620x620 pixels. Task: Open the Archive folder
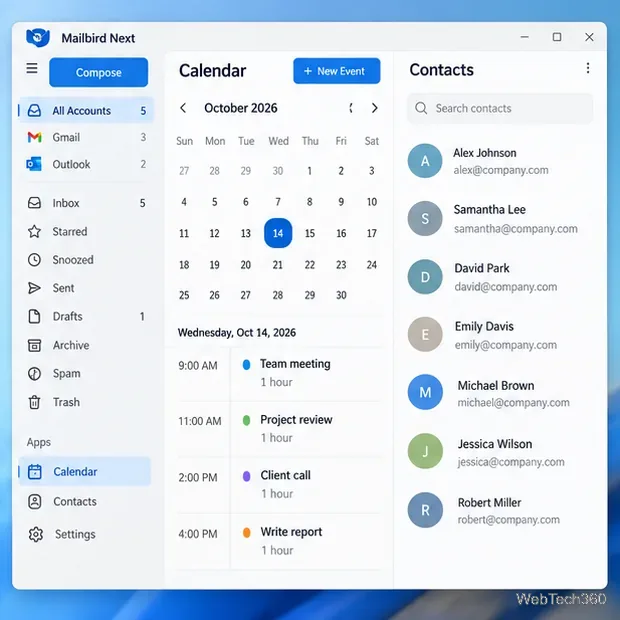tap(86, 345)
